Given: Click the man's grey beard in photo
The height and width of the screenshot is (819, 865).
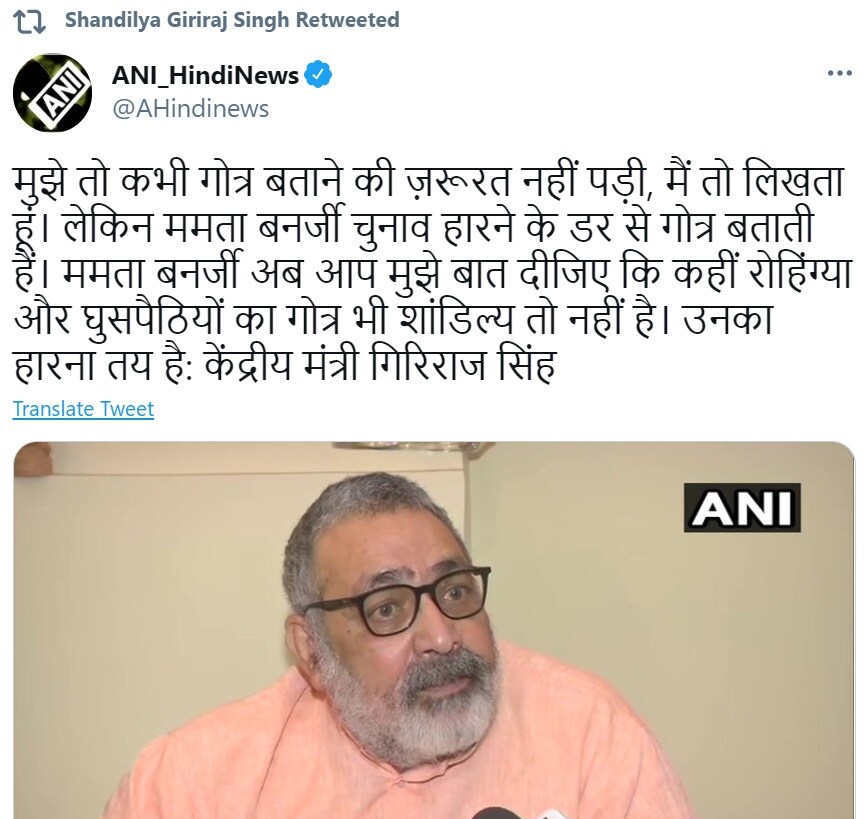Looking at the screenshot, I should (x=408, y=708).
